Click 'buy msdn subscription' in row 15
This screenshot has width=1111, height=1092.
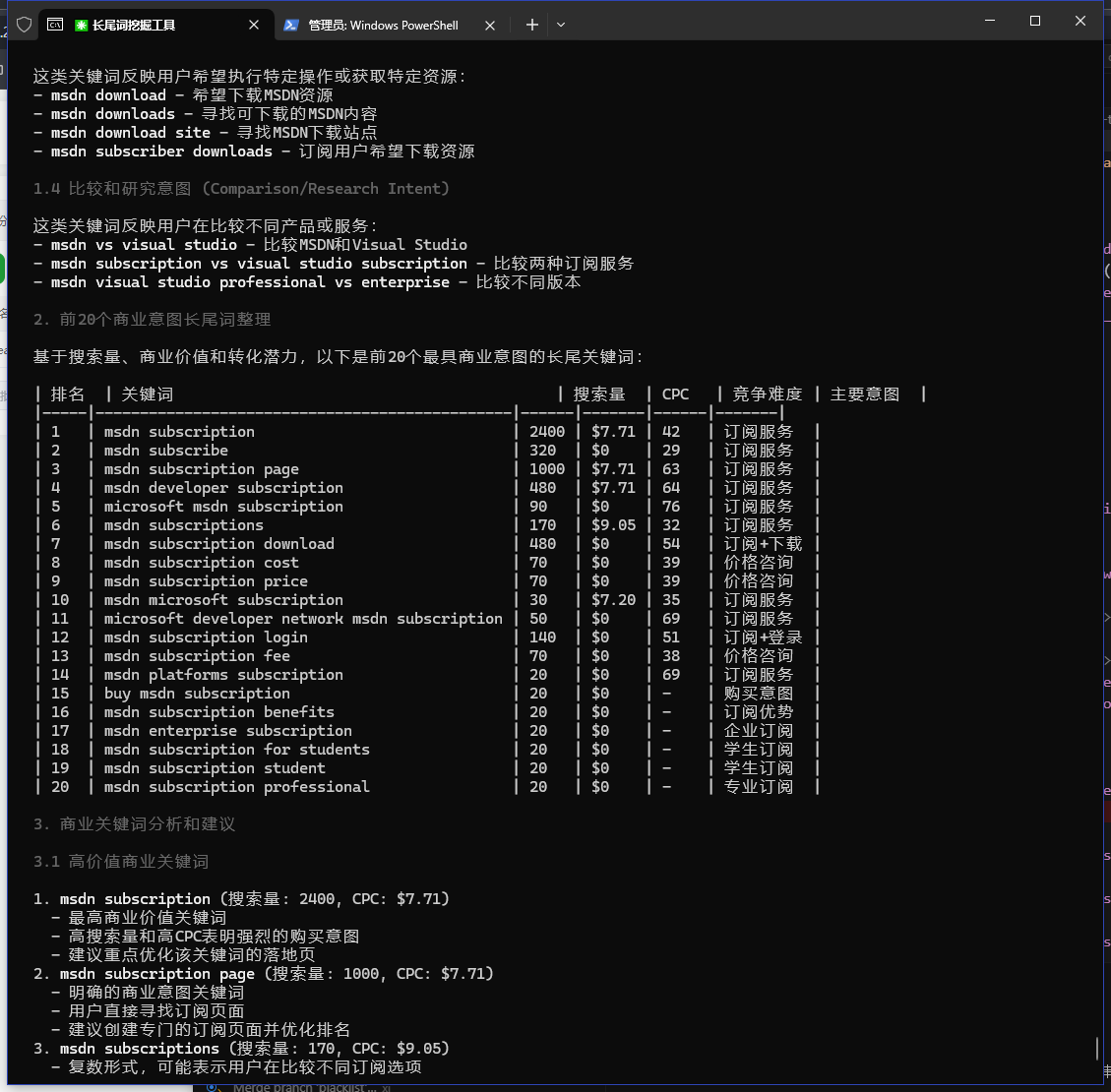(197, 694)
